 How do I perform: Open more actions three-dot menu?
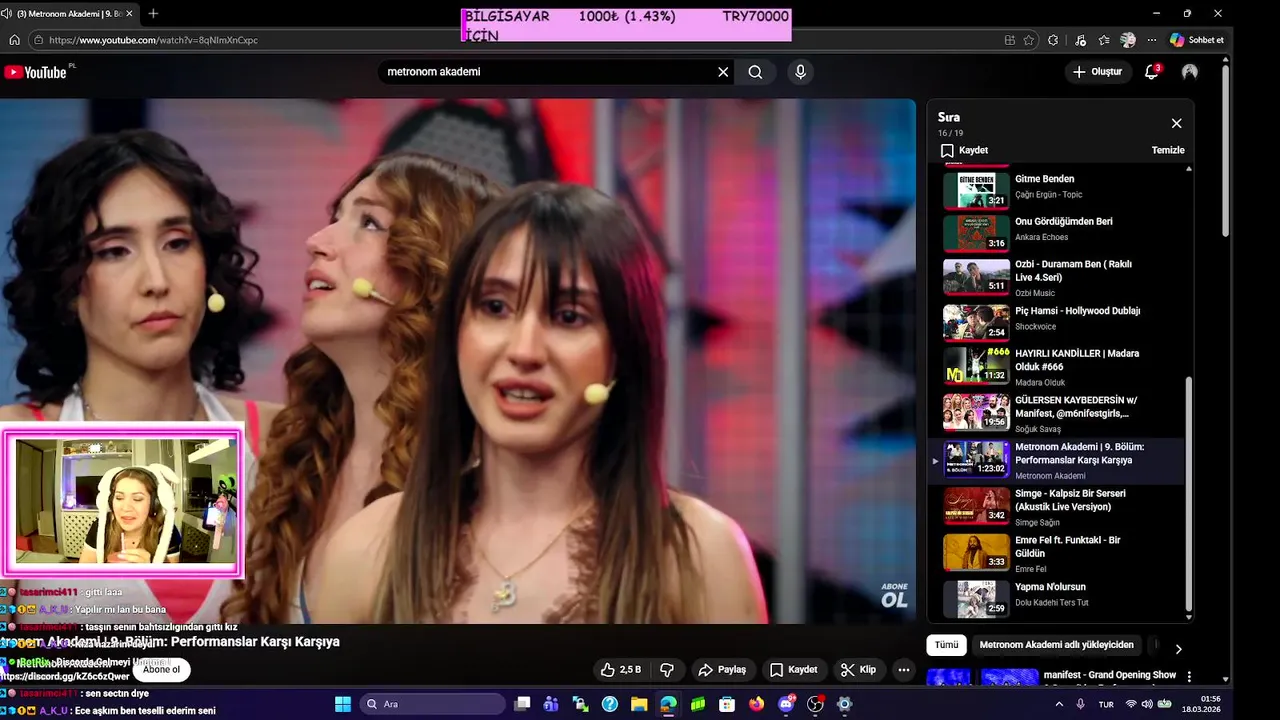click(x=904, y=670)
